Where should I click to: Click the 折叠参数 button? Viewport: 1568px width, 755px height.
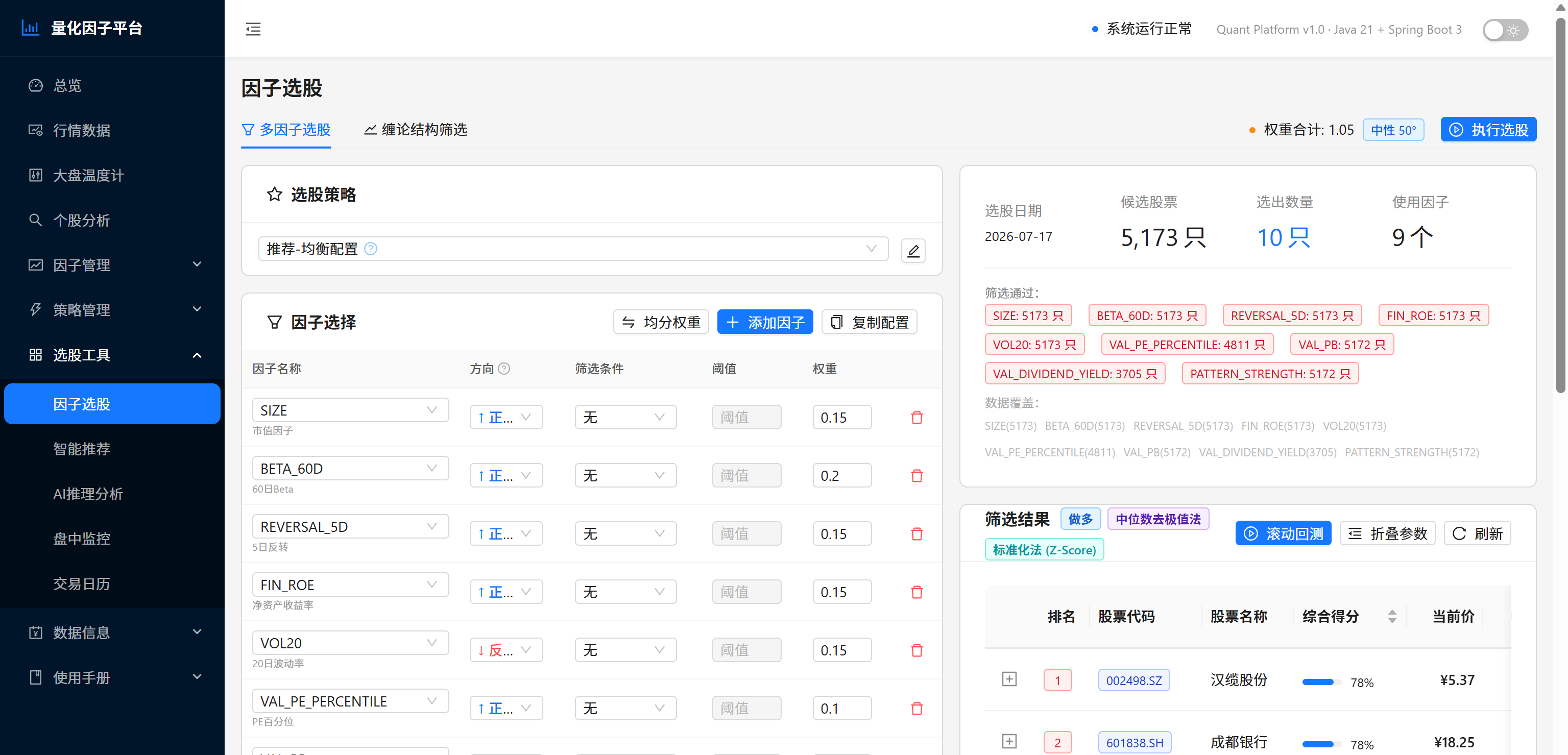pos(1387,533)
